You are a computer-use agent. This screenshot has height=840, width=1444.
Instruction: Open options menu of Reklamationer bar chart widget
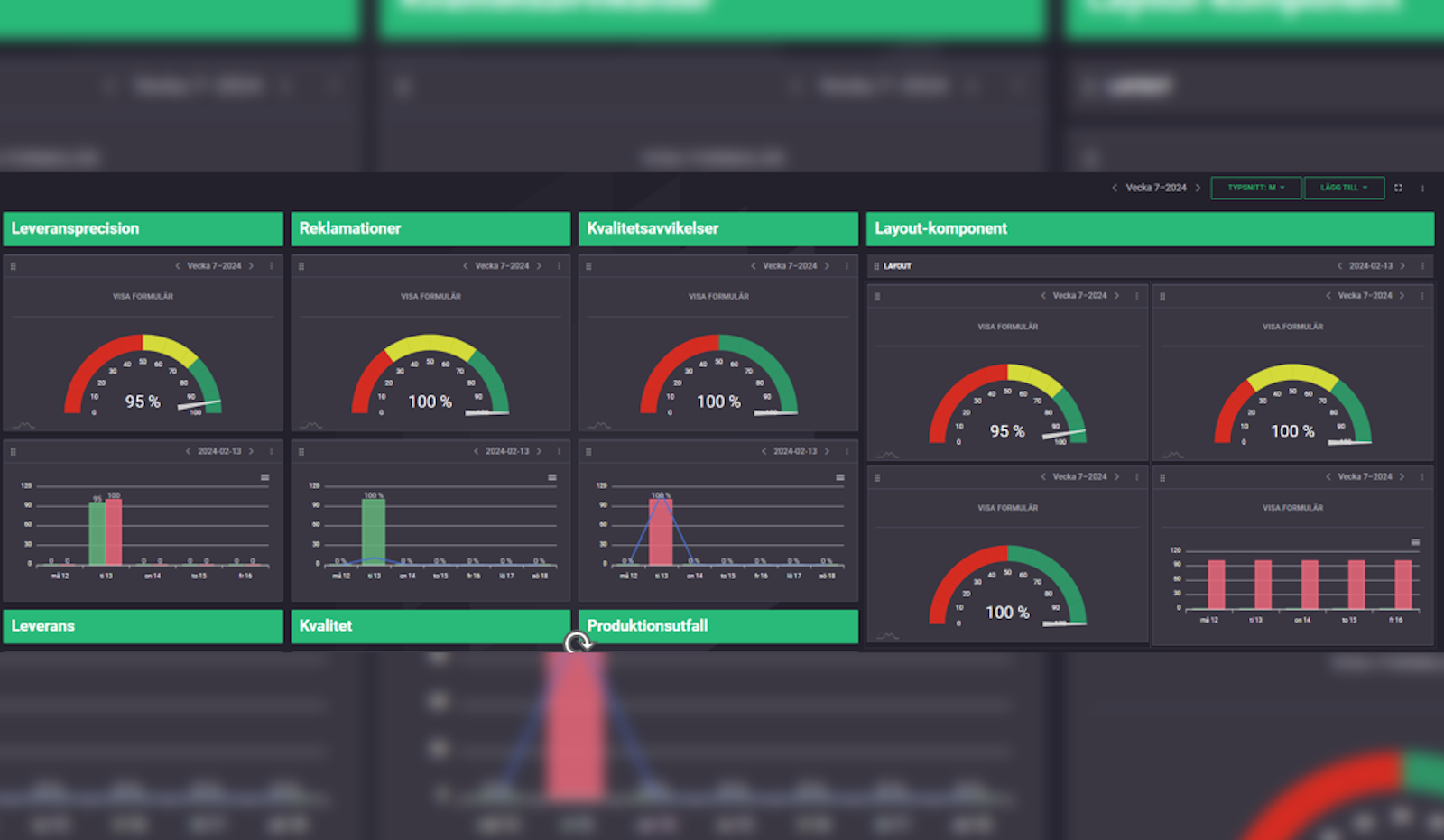pos(559,451)
